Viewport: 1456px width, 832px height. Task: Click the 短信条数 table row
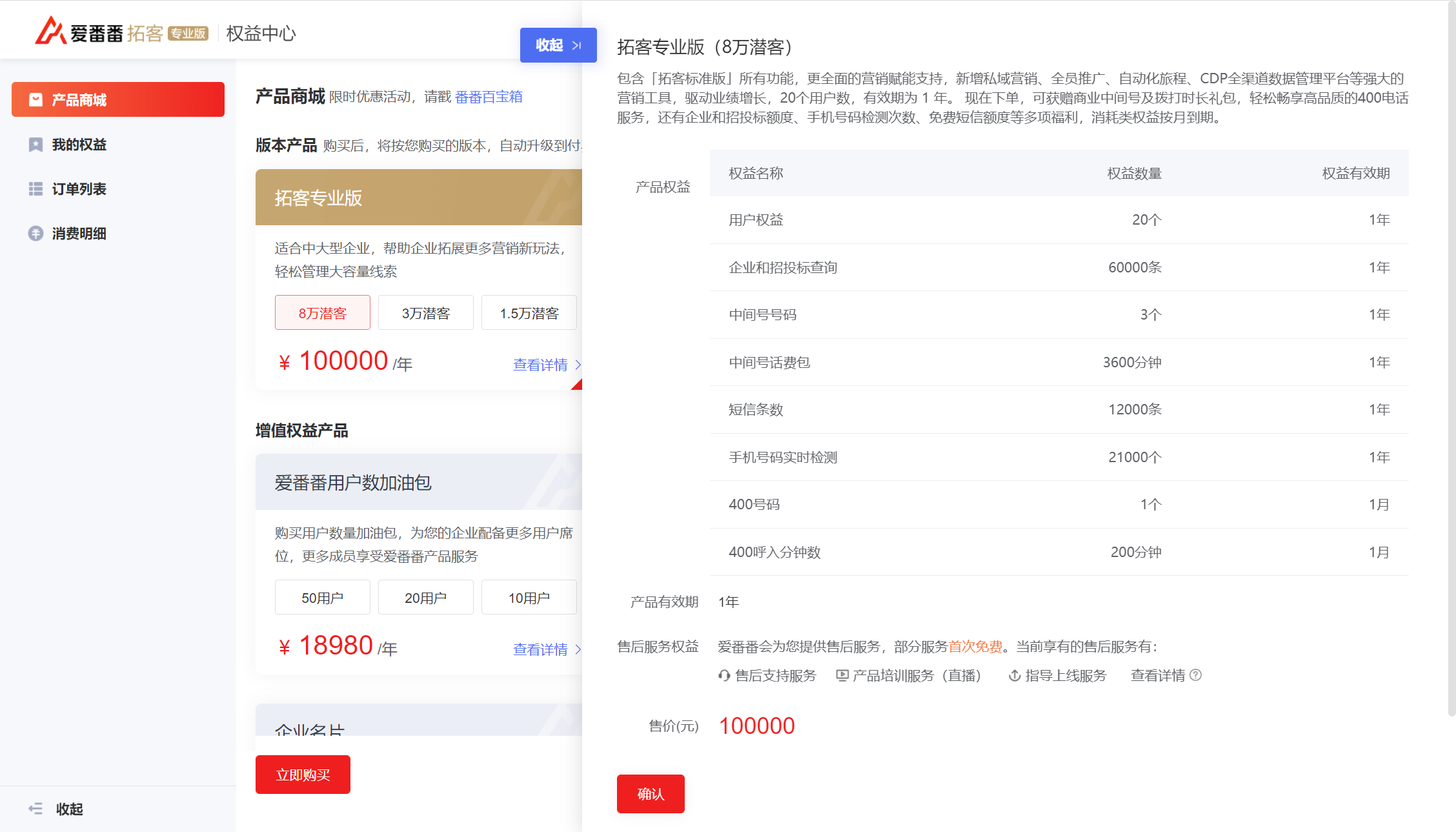(x=1059, y=410)
